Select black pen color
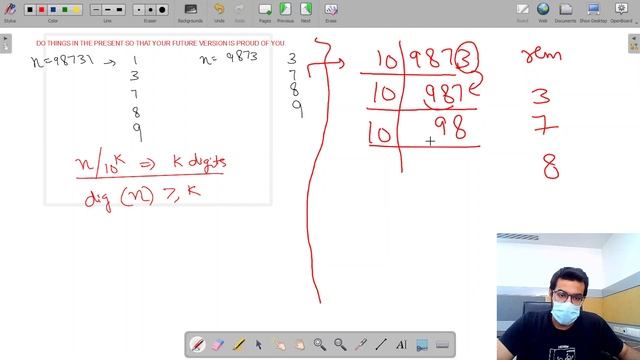The height and width of the screenshot is (360, 640). coord(30,9)
